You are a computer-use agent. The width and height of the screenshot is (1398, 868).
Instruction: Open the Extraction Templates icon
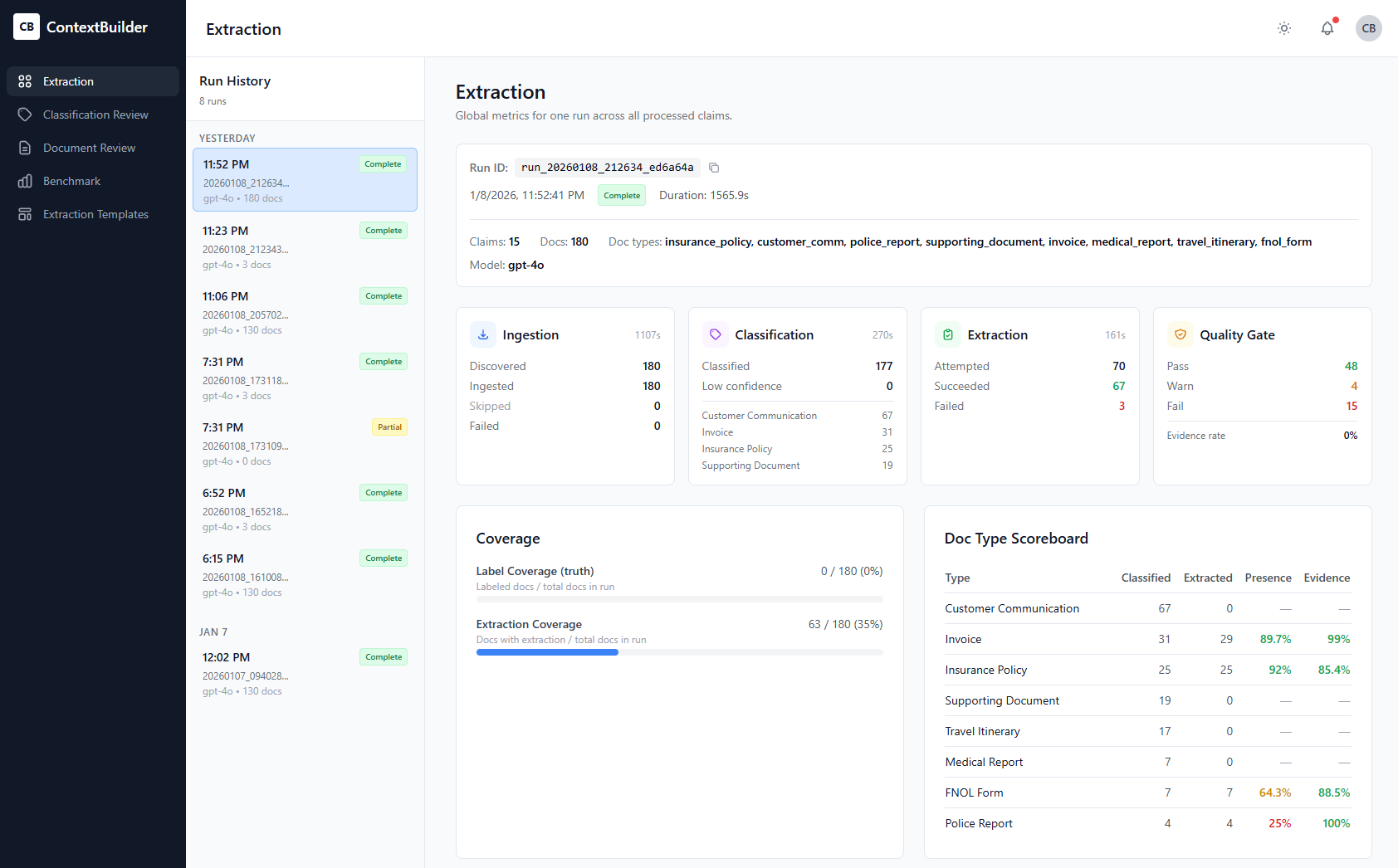tap(26, 214)
